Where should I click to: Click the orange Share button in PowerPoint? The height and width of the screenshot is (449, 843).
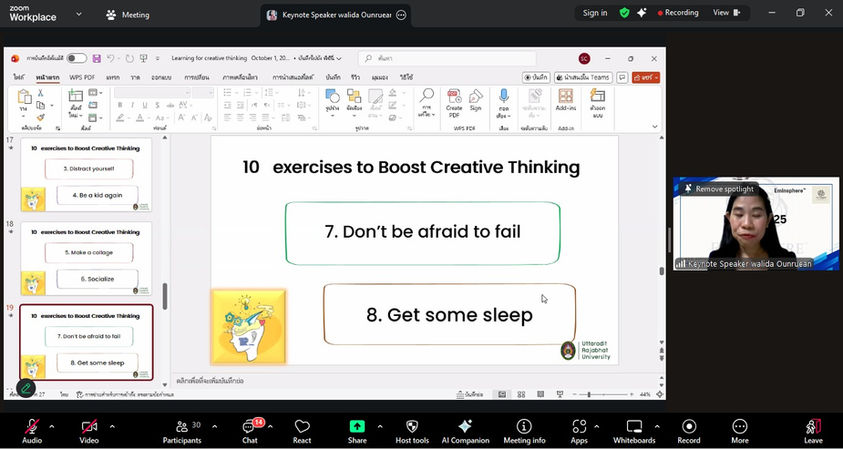click(646, 77)
